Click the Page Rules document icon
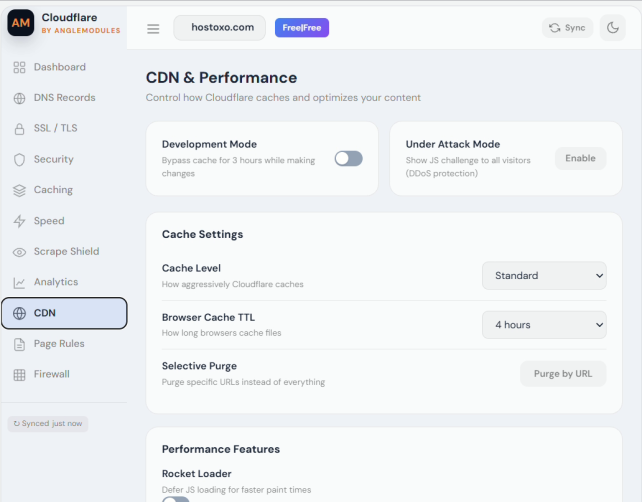This screenshot has height=502, width=642. pyautogui.click(x=19, y=344)
